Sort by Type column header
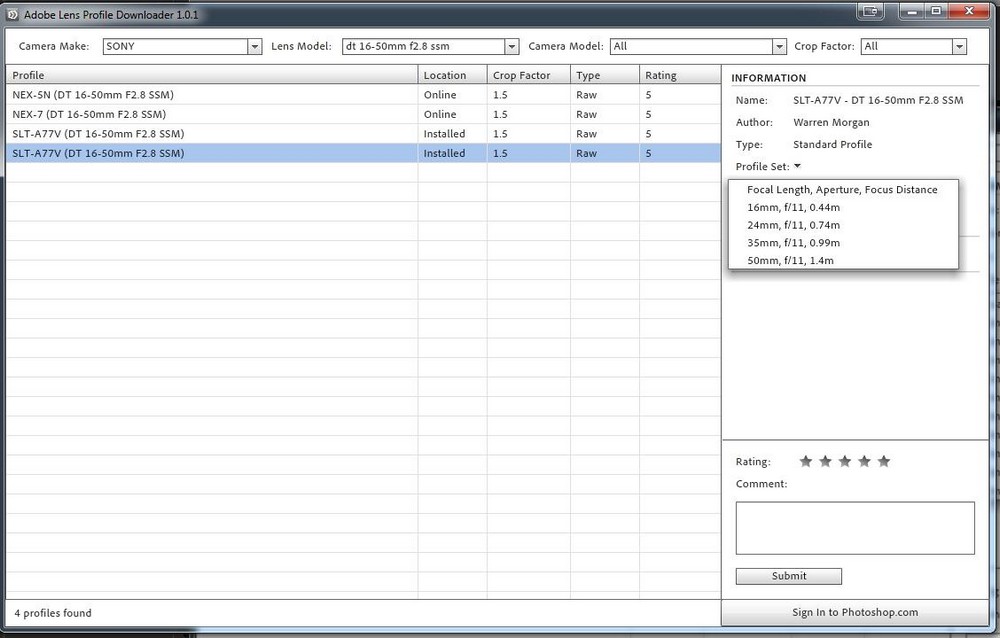The height and width of the screenshot is (638, 1000). tap(605, 75)
